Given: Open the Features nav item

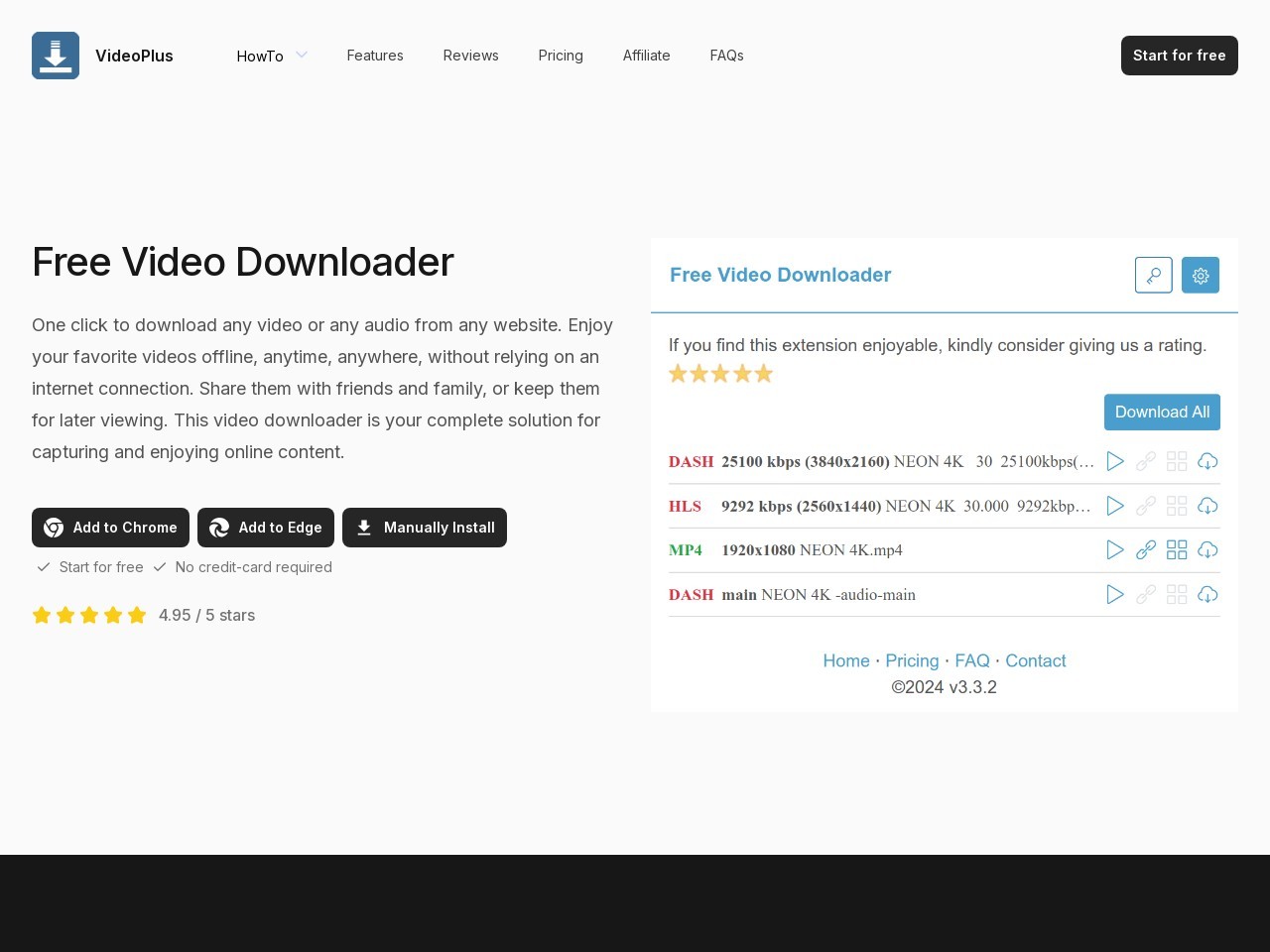Looking at the screenshot, I should pos(375,56).
